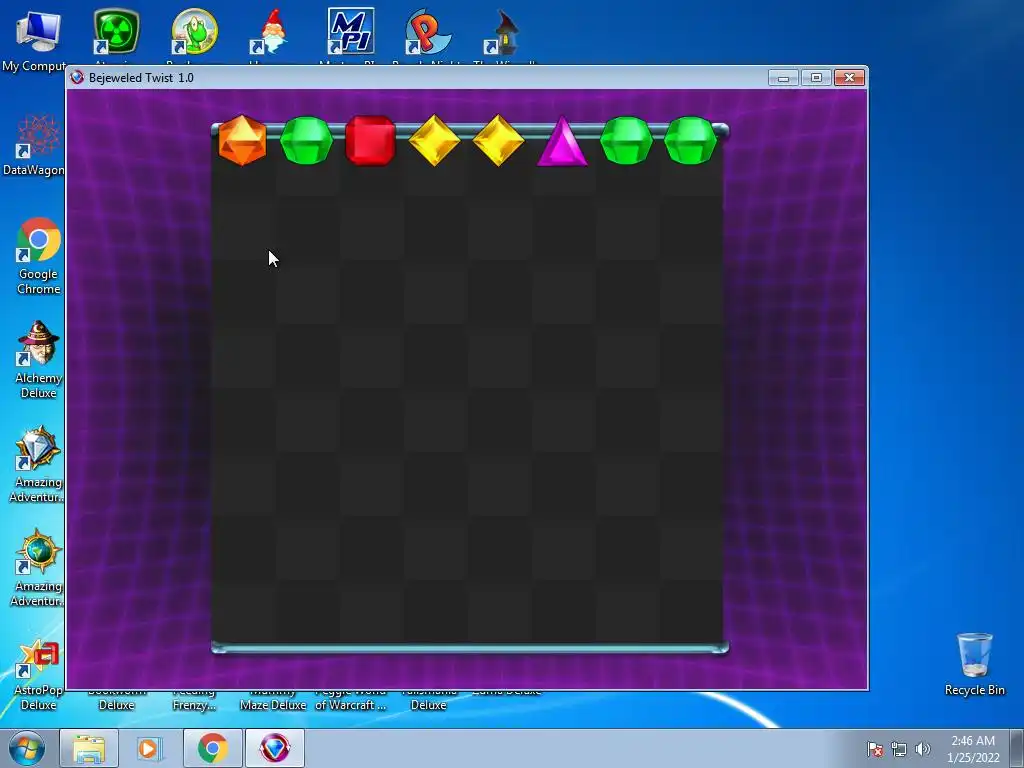This screenshot has height=768, width=1024.
Task: Select the lower Amazing Adventures globe icon
Action: pos(38,552)
